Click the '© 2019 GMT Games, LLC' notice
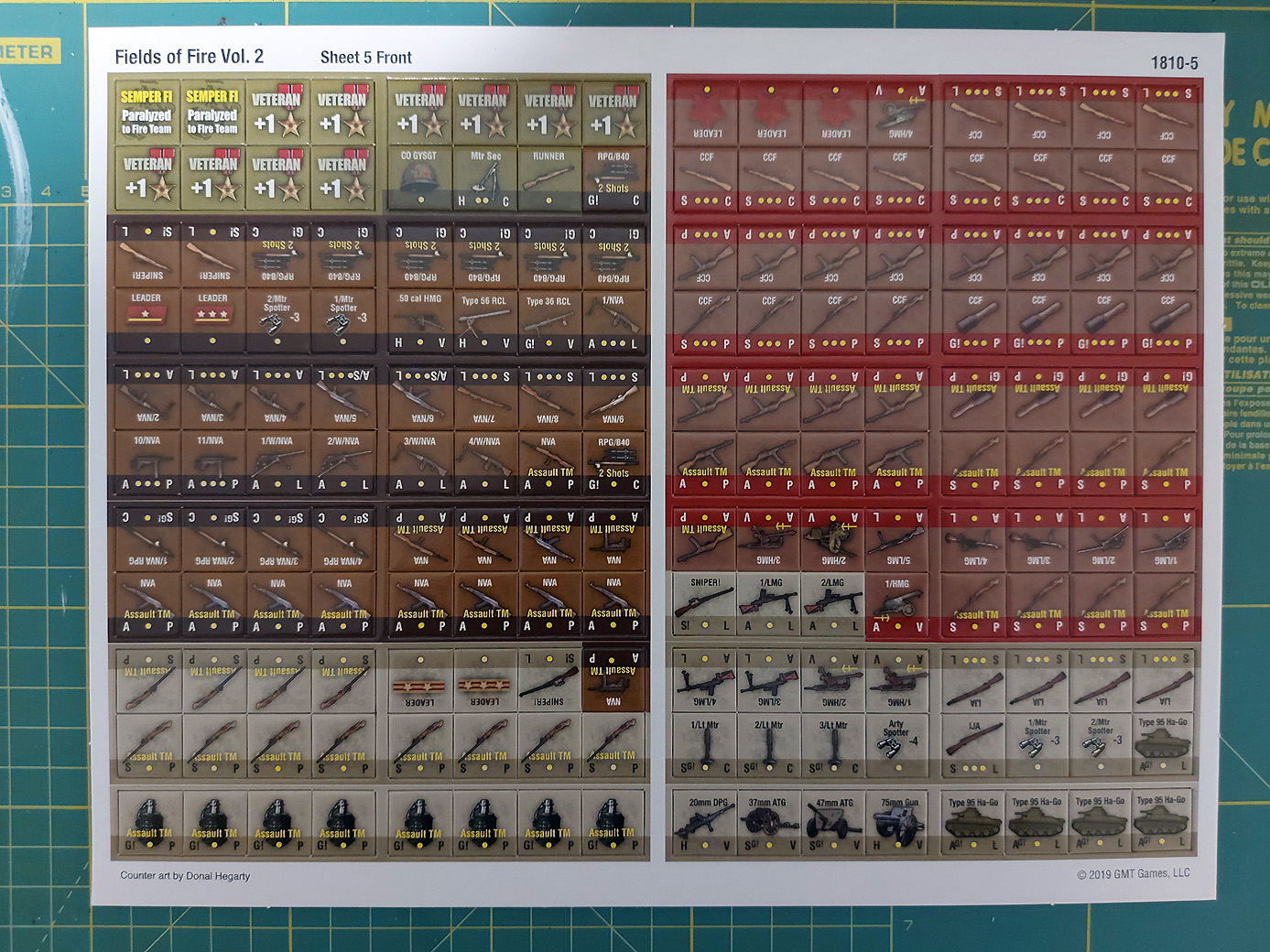The image size is (1270, 952). click(1134, 874)
